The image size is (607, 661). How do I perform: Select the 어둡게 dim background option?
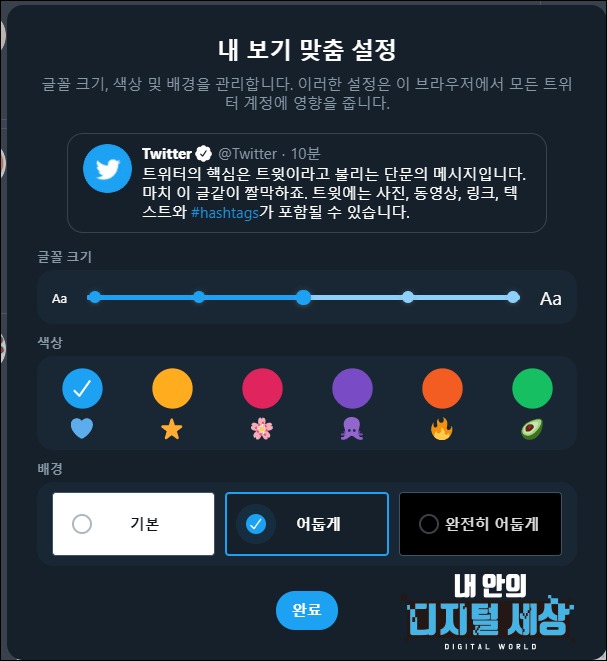coord(307,524)
